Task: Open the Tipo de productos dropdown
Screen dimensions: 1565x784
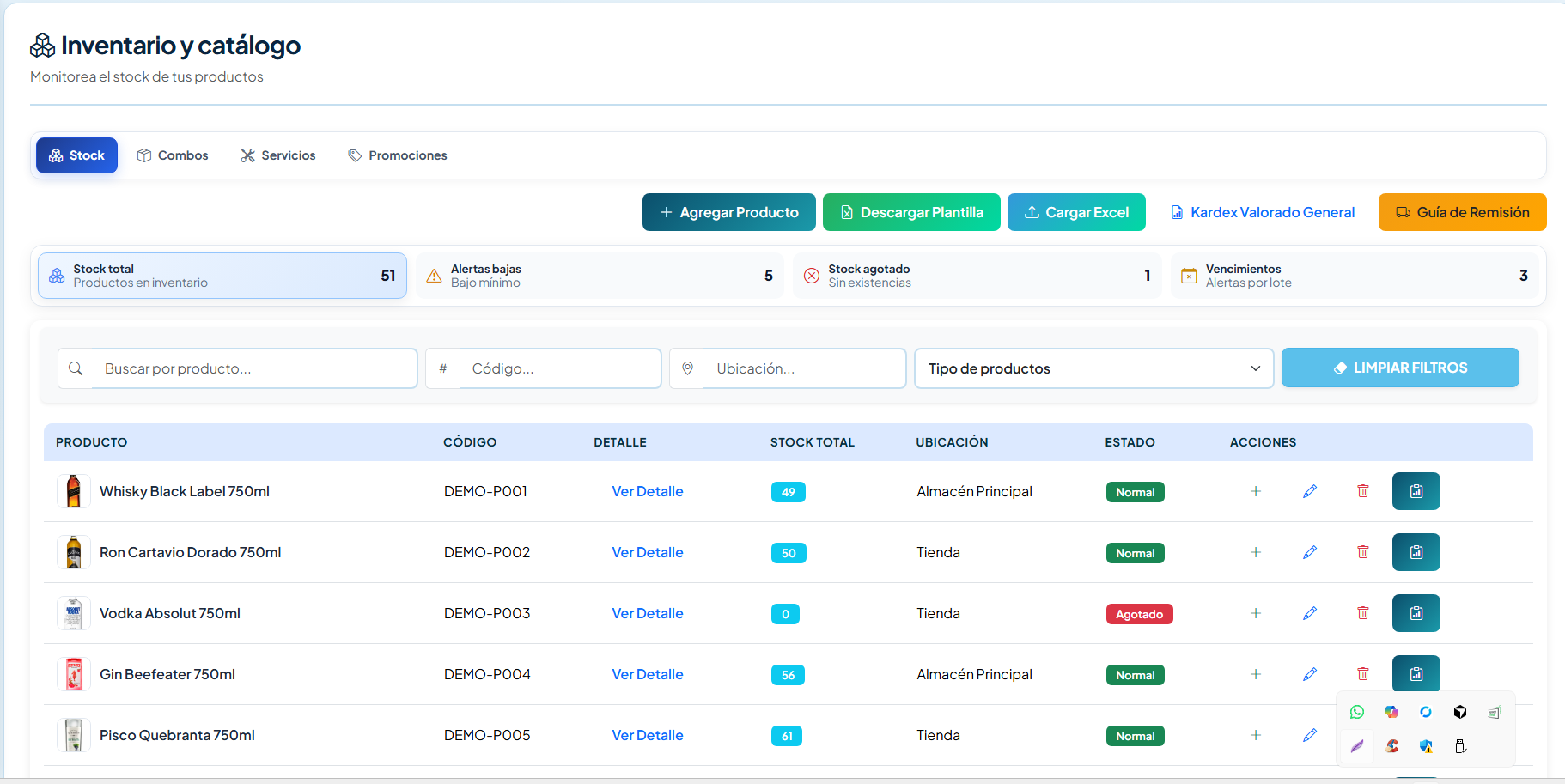Action: [1093, 368]
